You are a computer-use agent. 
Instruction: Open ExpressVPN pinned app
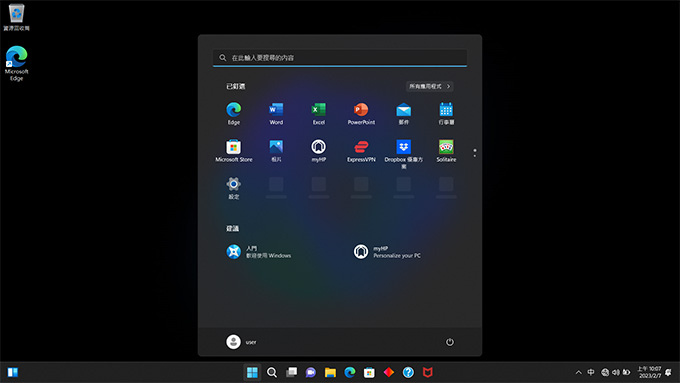click(361, 151)
